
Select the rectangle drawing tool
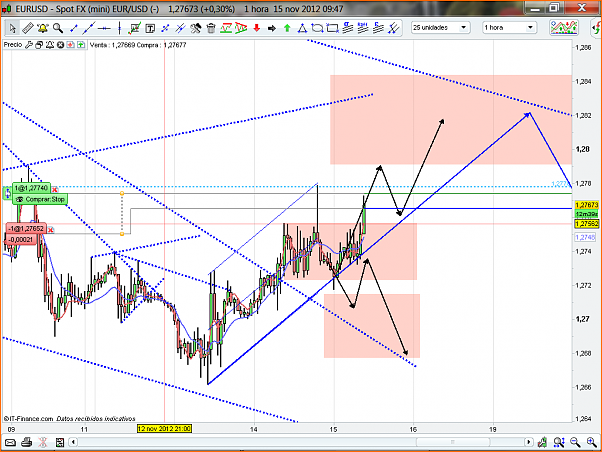pyautogui.click(x=332, y=28)
